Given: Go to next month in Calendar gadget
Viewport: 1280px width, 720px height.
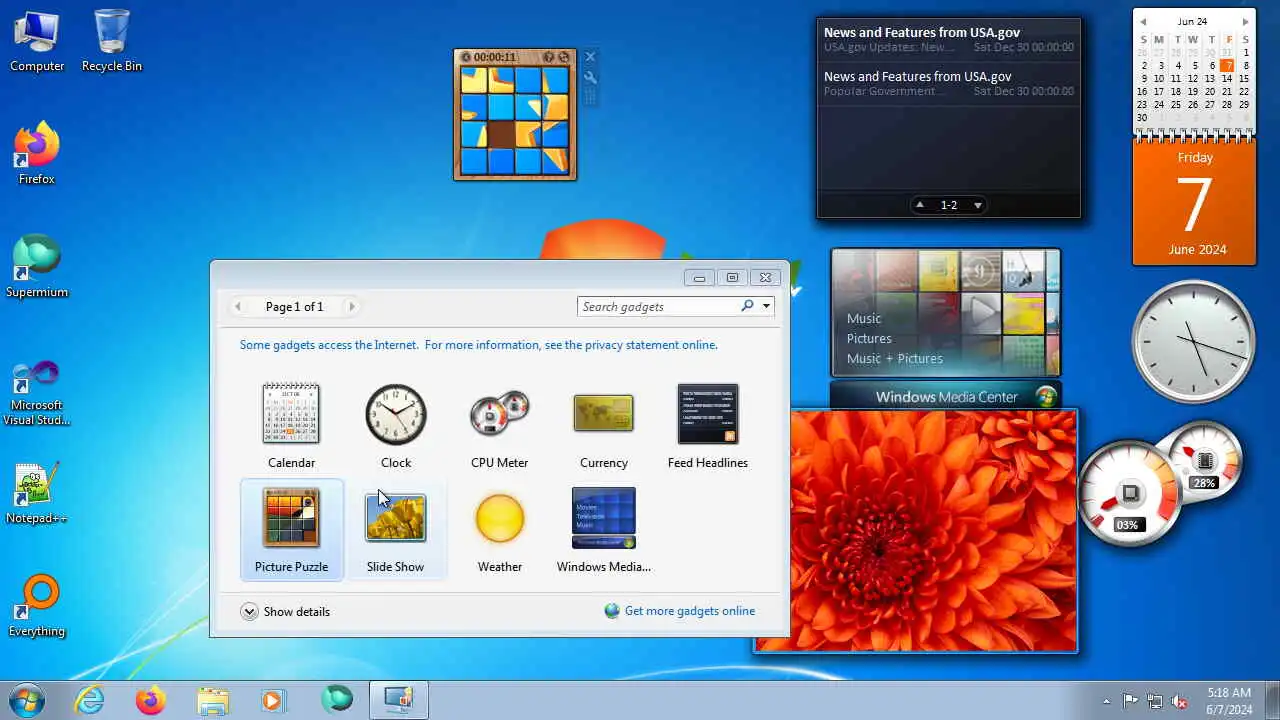Looking at the screenshot, I should (x=1245, y=21).
